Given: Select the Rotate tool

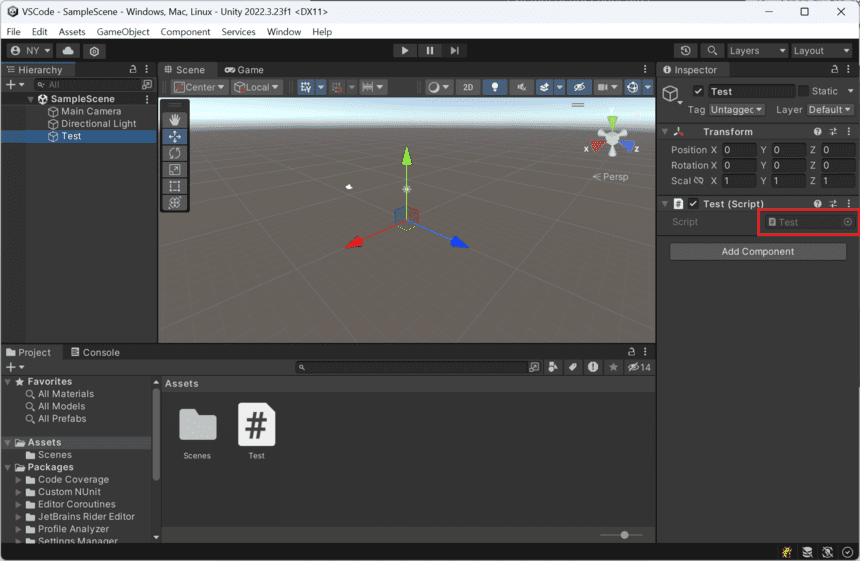Looking at the screenshot, I should pyautogui.click(x=174, y=153).
